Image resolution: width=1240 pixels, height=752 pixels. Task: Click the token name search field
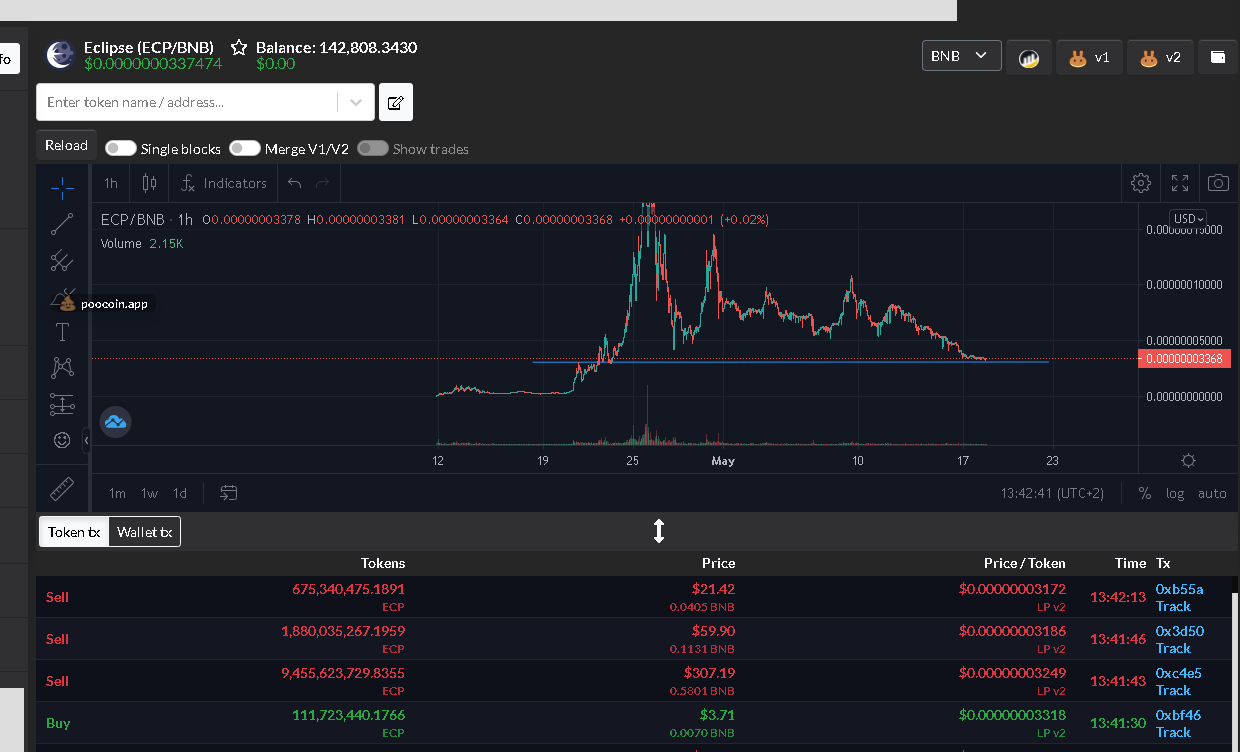pos(187,102)
